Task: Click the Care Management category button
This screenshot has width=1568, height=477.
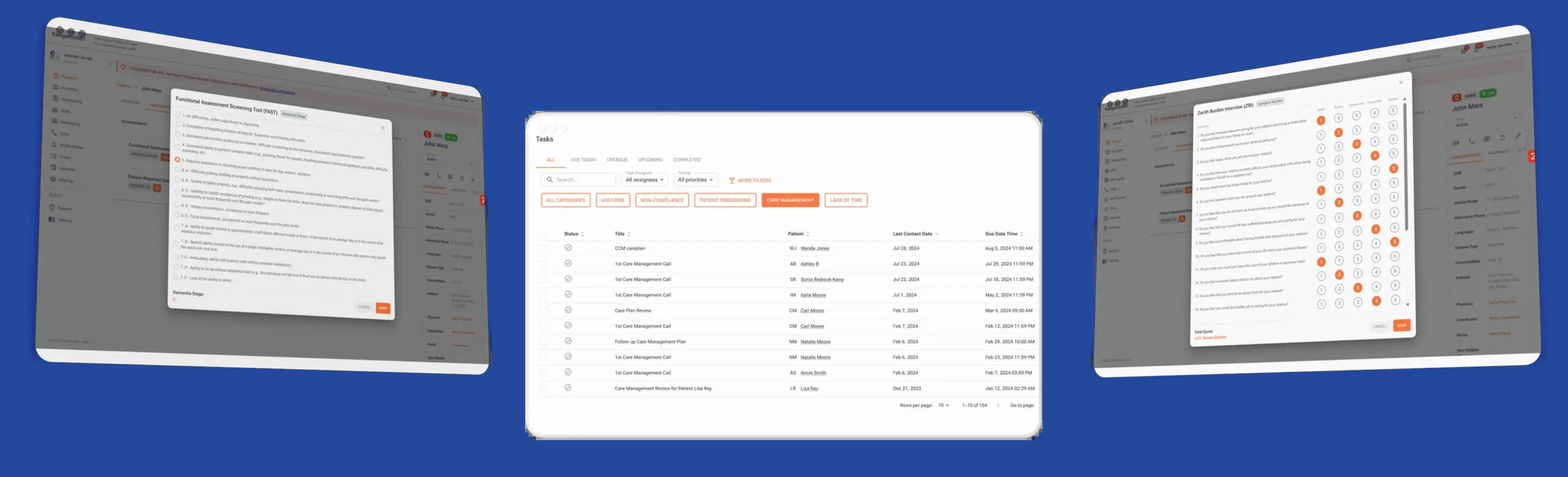Action: coord(790,200)
